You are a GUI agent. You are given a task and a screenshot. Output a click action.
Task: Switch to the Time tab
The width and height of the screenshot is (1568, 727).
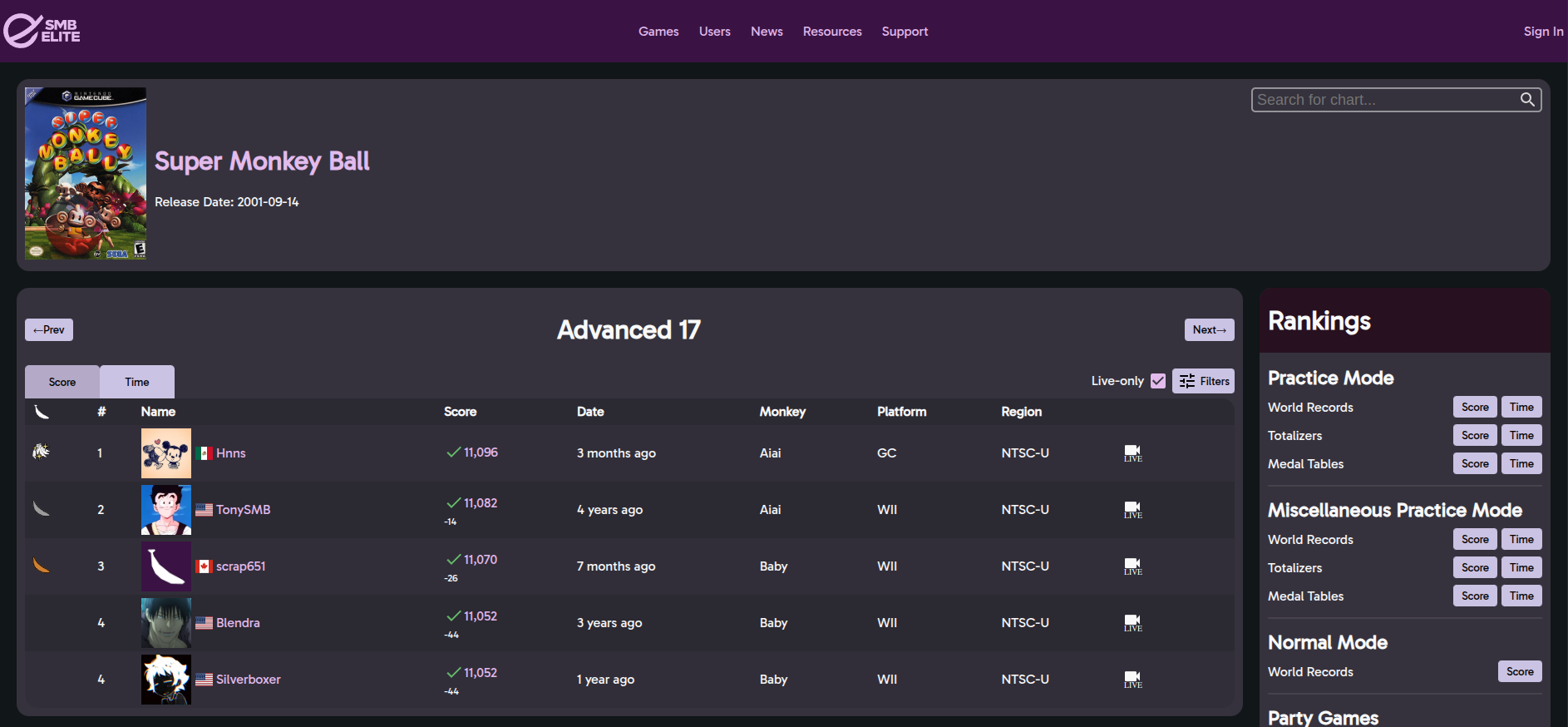pos(137,382)
